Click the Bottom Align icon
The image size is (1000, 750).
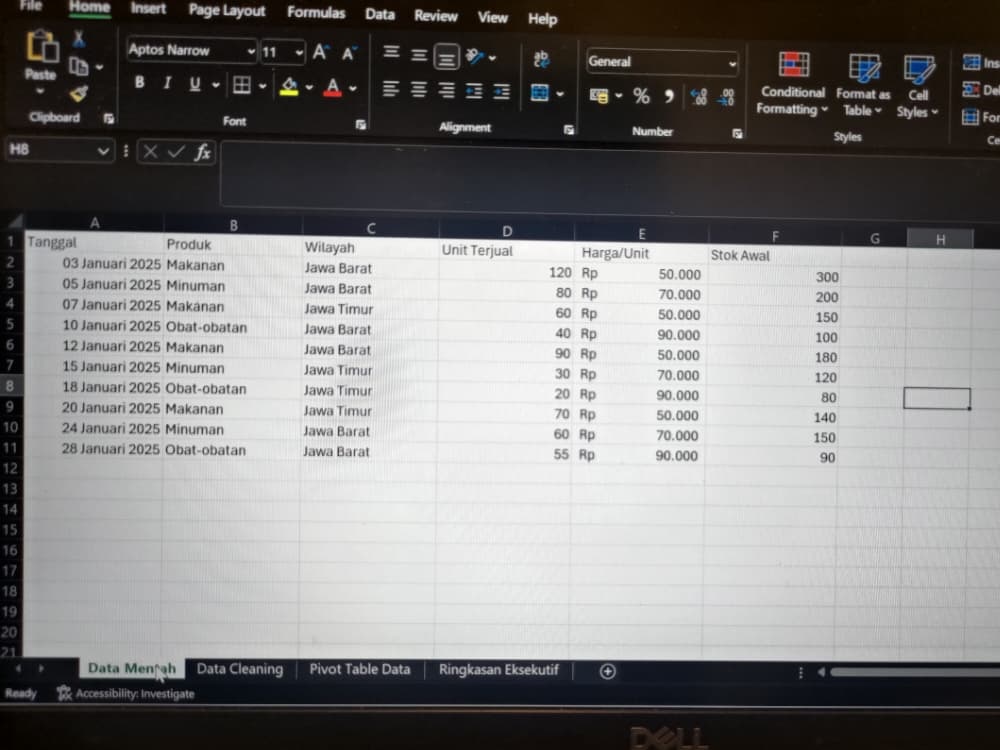coord(446,57)
